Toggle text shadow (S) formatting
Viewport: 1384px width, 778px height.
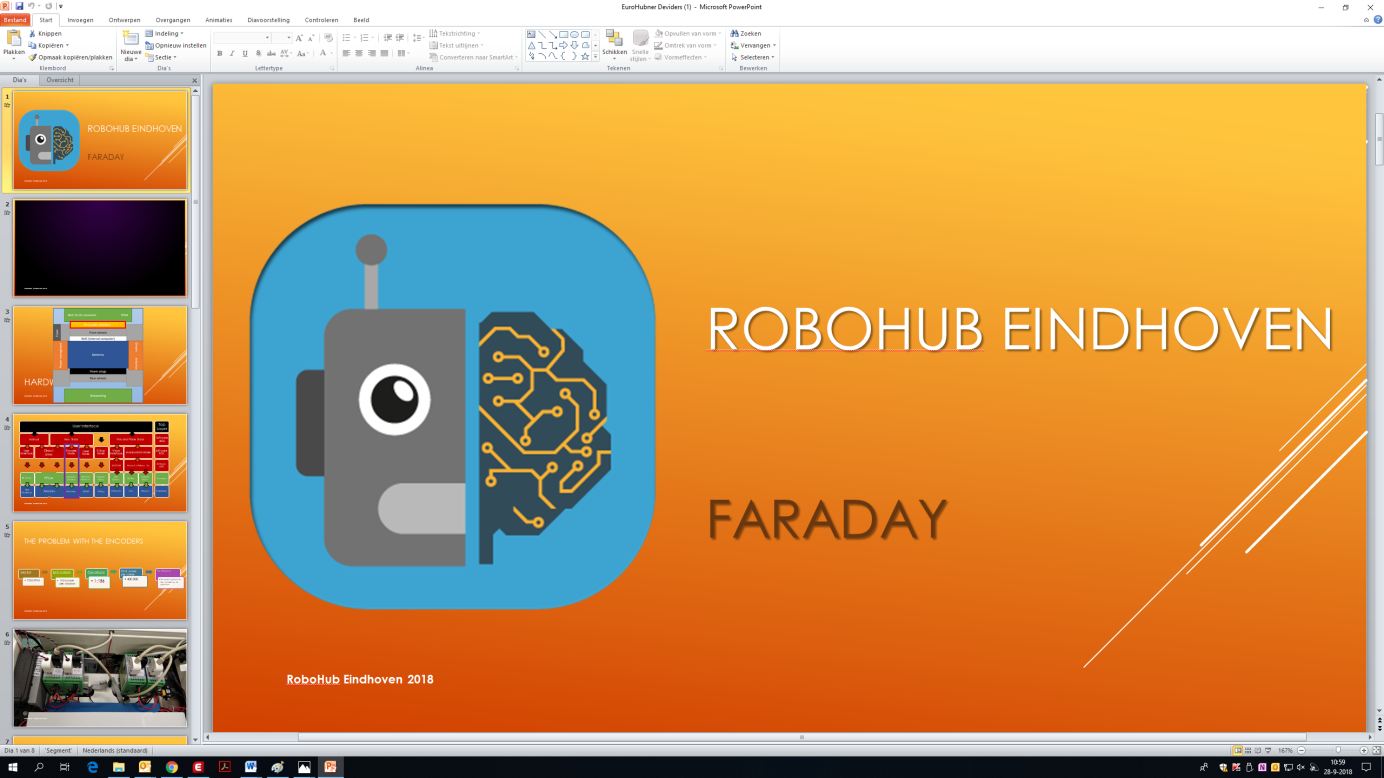[x=258, y=53]
